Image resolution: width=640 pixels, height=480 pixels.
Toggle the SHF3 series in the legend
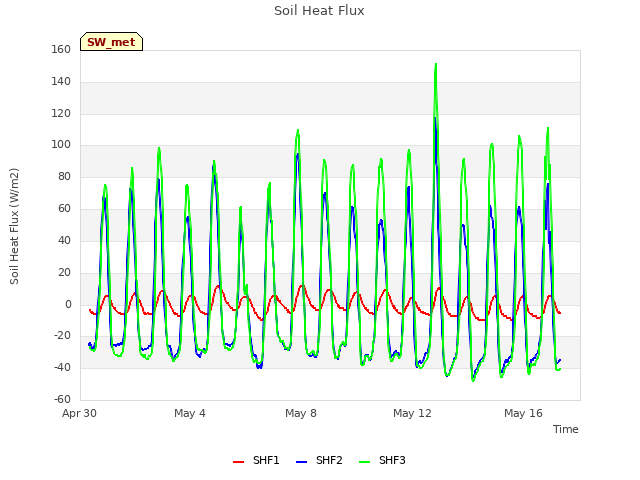point(382,460)
